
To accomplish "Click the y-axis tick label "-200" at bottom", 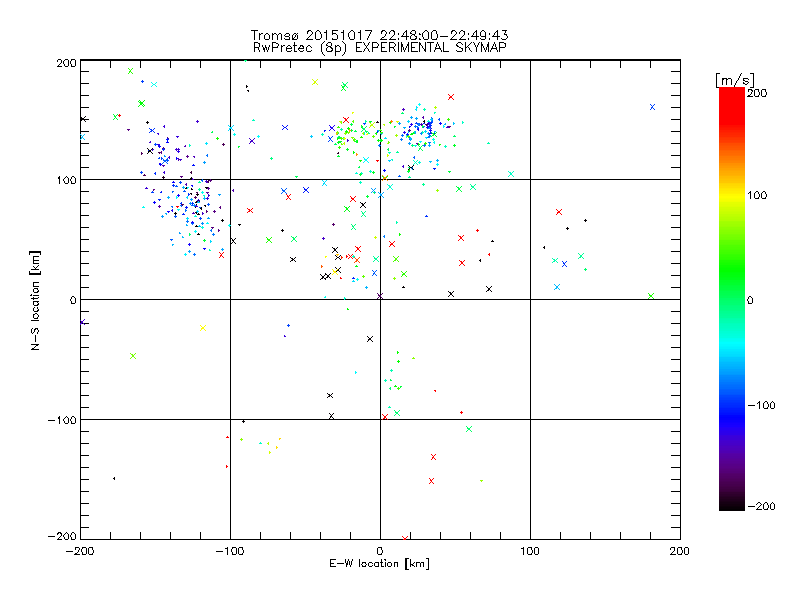I will coord(62,536).
